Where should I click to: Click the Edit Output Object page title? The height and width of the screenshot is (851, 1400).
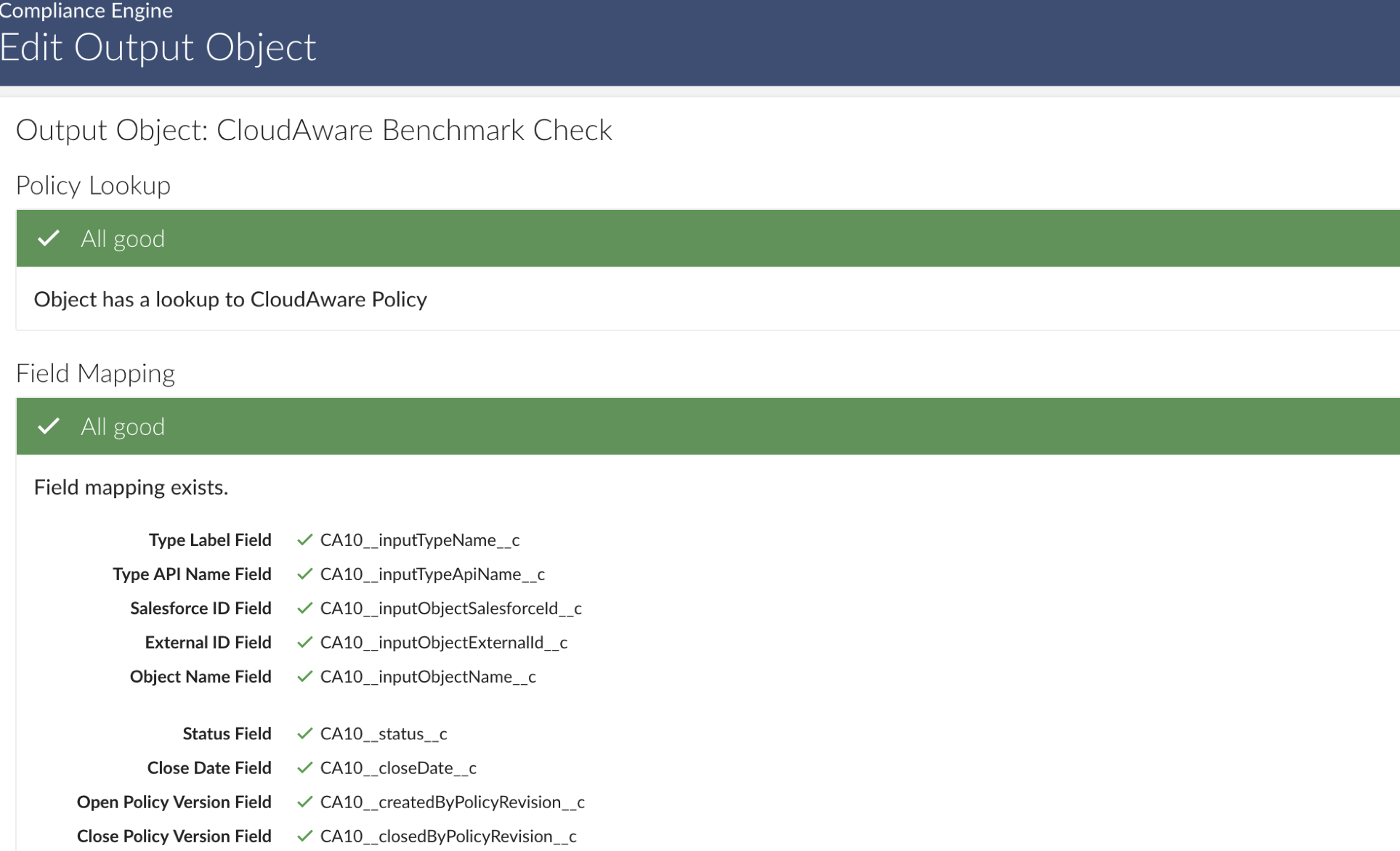coord(158,48)
